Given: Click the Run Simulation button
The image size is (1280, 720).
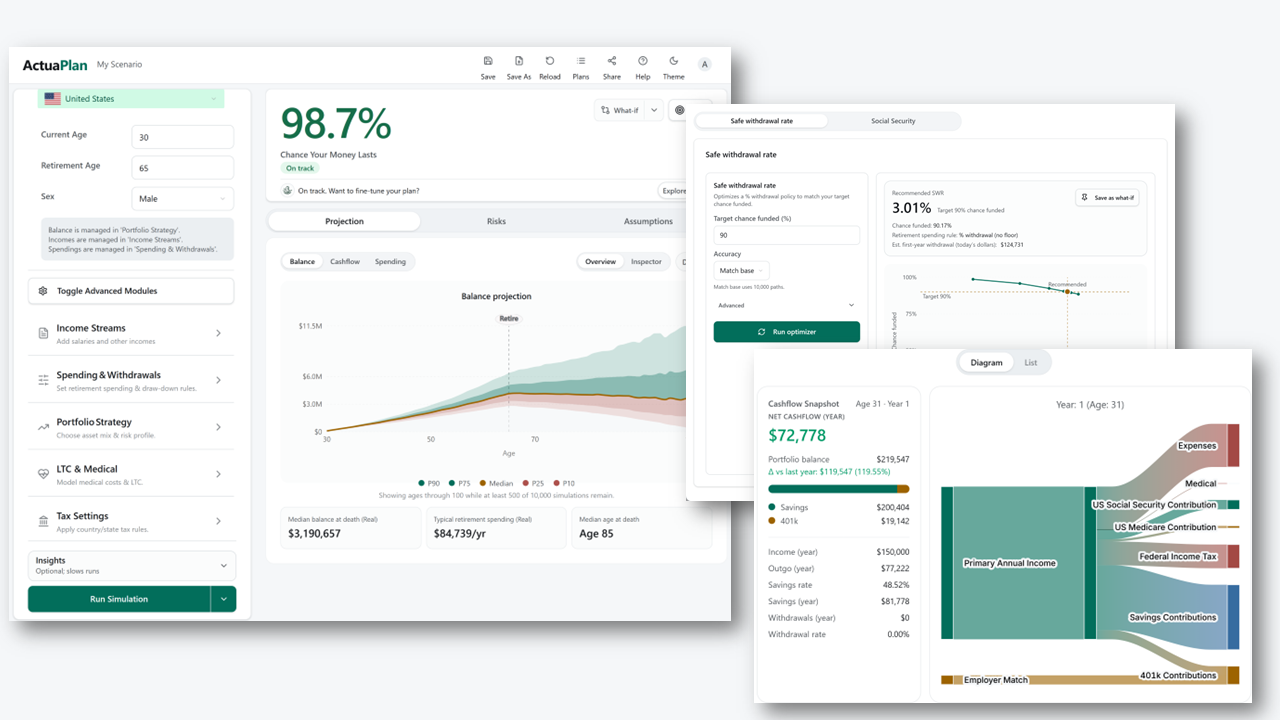Looking at the screenshot, I should click(119, 599).
